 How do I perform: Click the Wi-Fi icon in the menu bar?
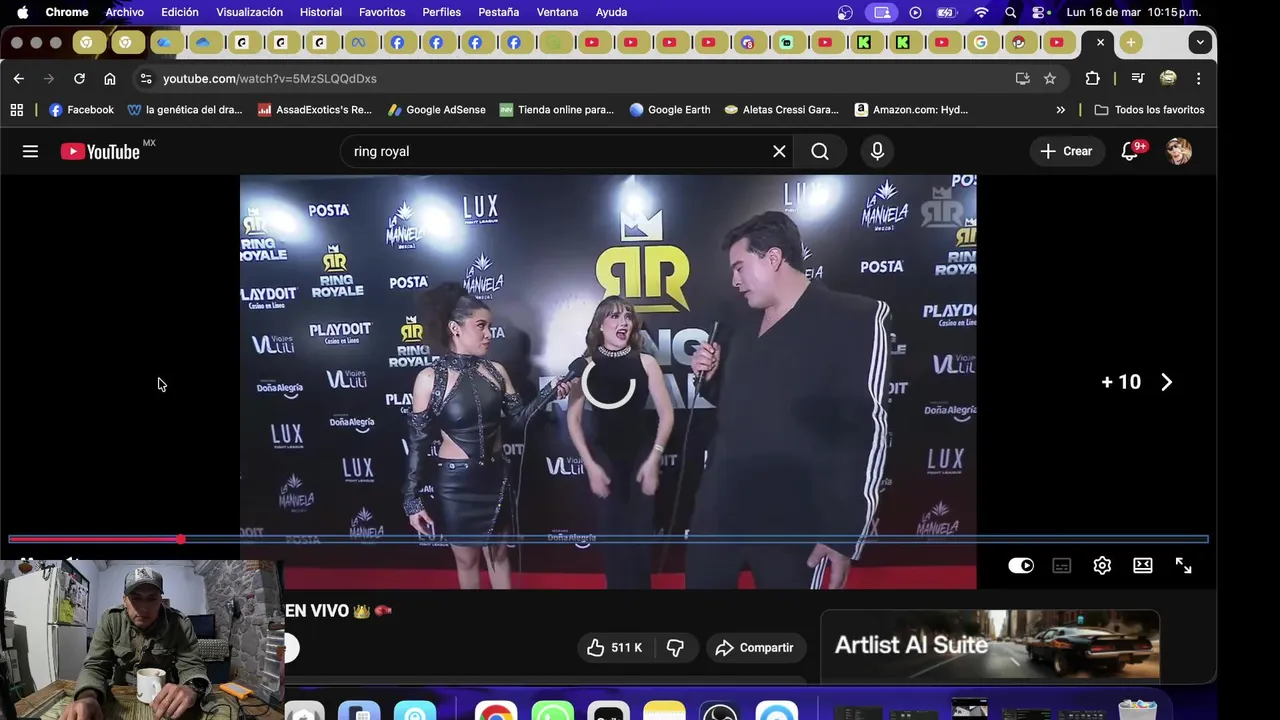pyautogui.click(x=981, y=12)
